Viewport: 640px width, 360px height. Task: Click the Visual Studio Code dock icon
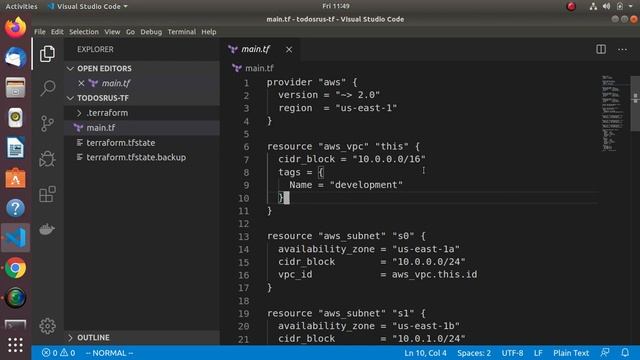click(x=16, y=238)
